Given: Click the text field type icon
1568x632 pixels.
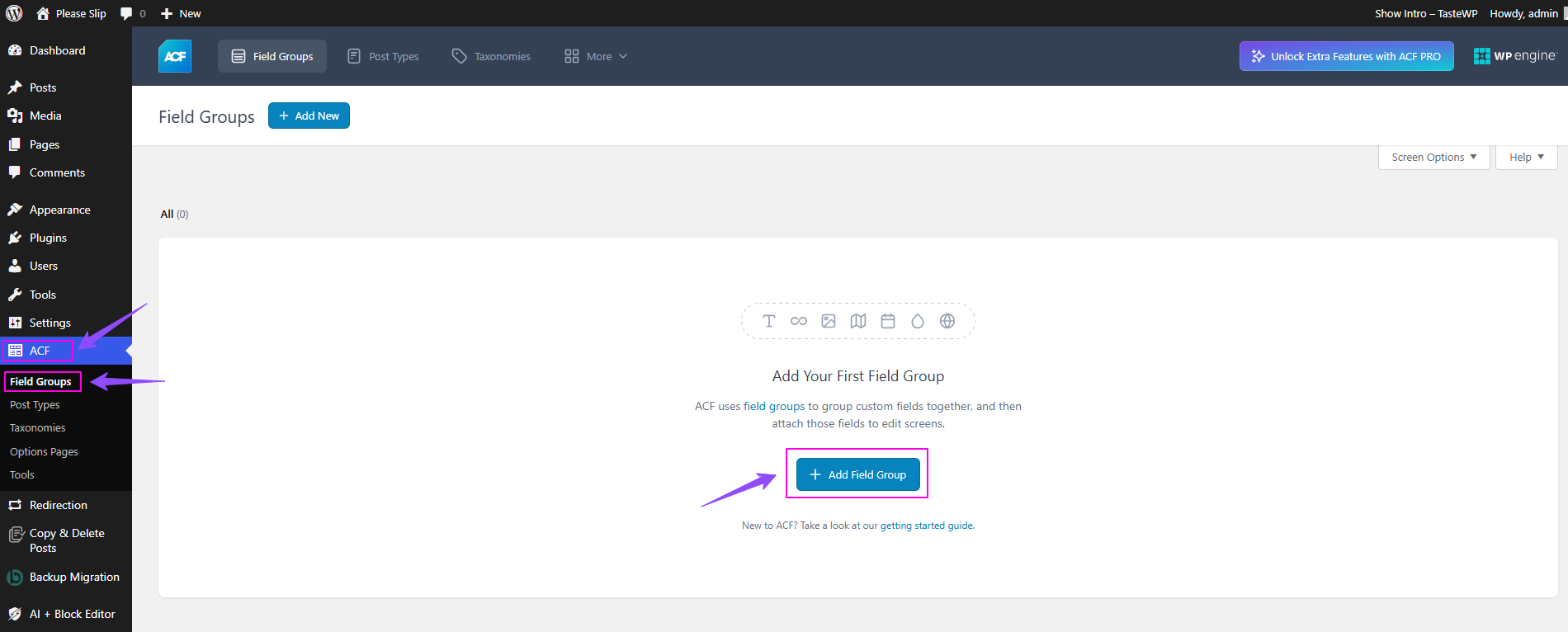Looking at the screenshot, I should pos(769,321).
